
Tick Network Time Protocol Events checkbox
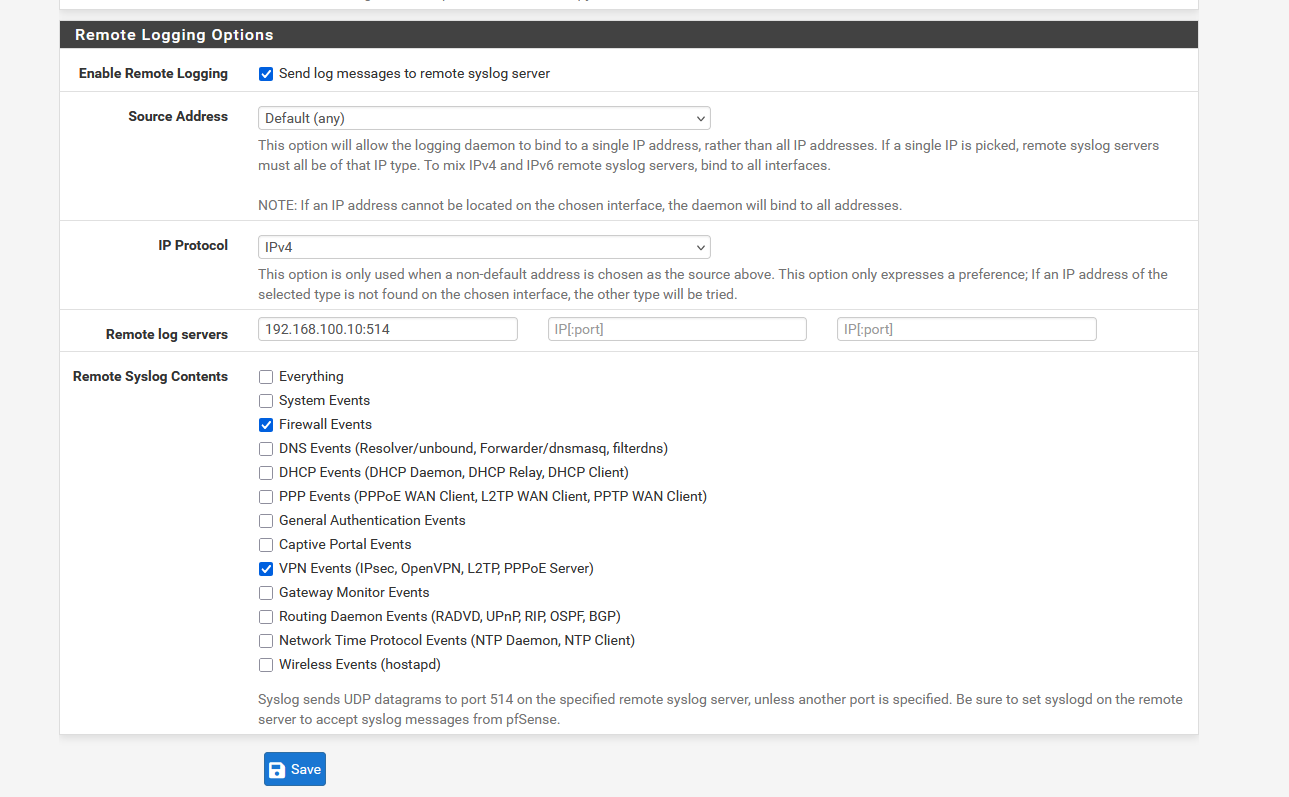tap(266, 641)
